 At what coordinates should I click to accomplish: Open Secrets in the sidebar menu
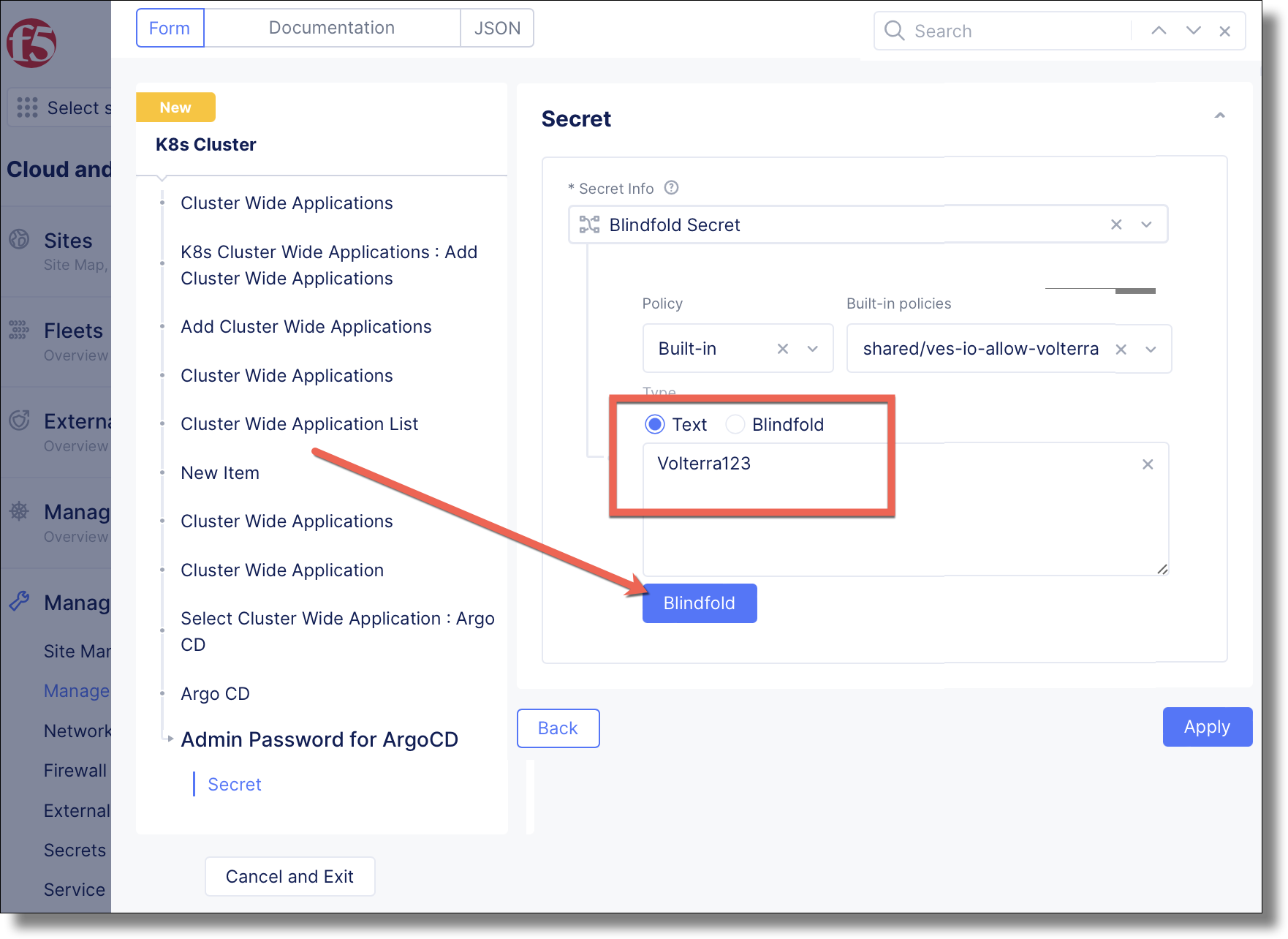click(x=75, y=850)
